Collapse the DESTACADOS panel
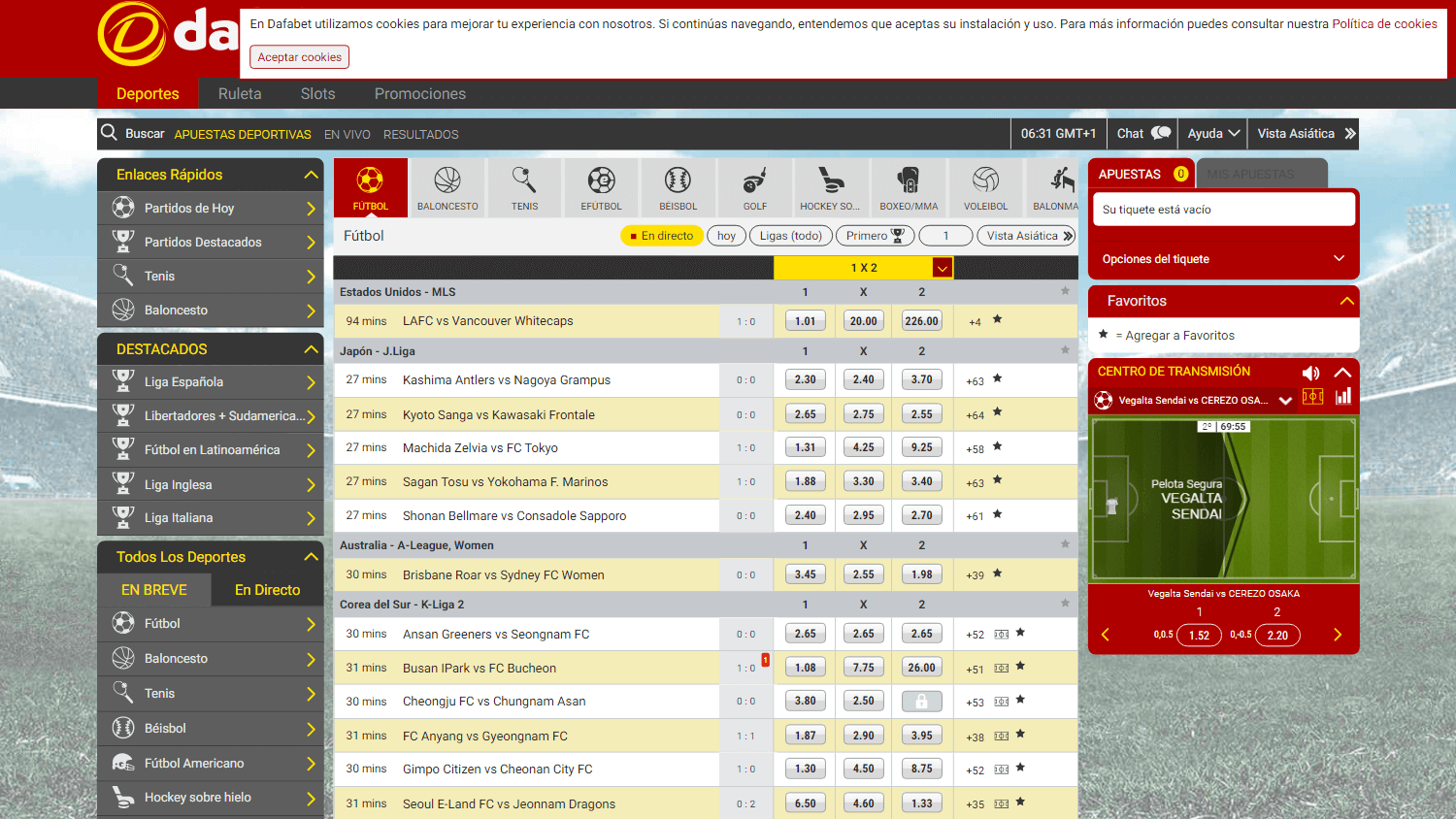1456x819 pixels. 311,349
